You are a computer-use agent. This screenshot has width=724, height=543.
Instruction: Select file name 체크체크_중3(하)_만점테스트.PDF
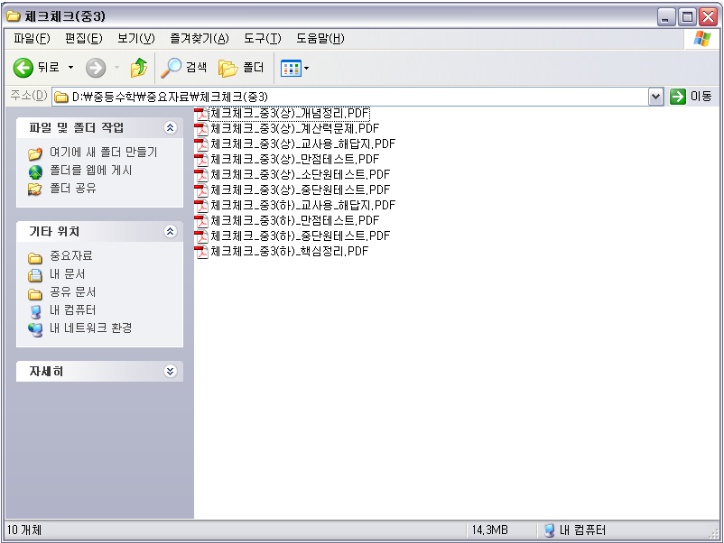(x=295, y=221)
